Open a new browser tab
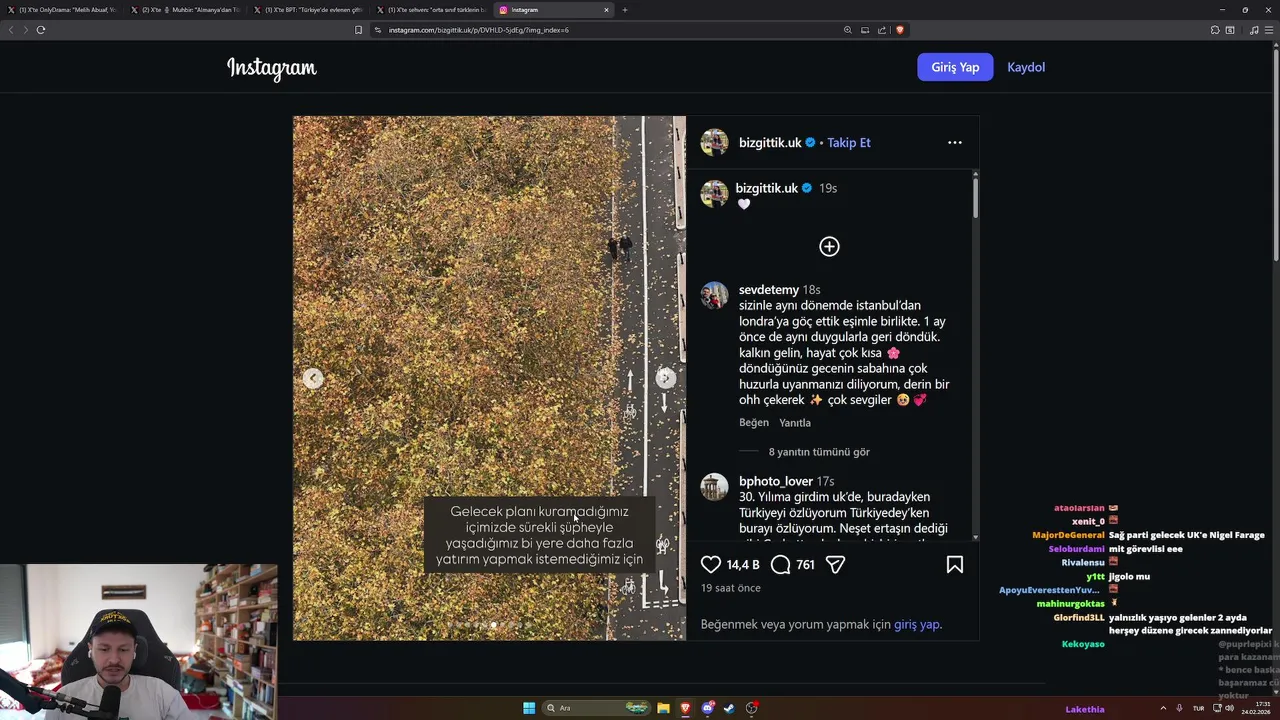 [625, 10]
